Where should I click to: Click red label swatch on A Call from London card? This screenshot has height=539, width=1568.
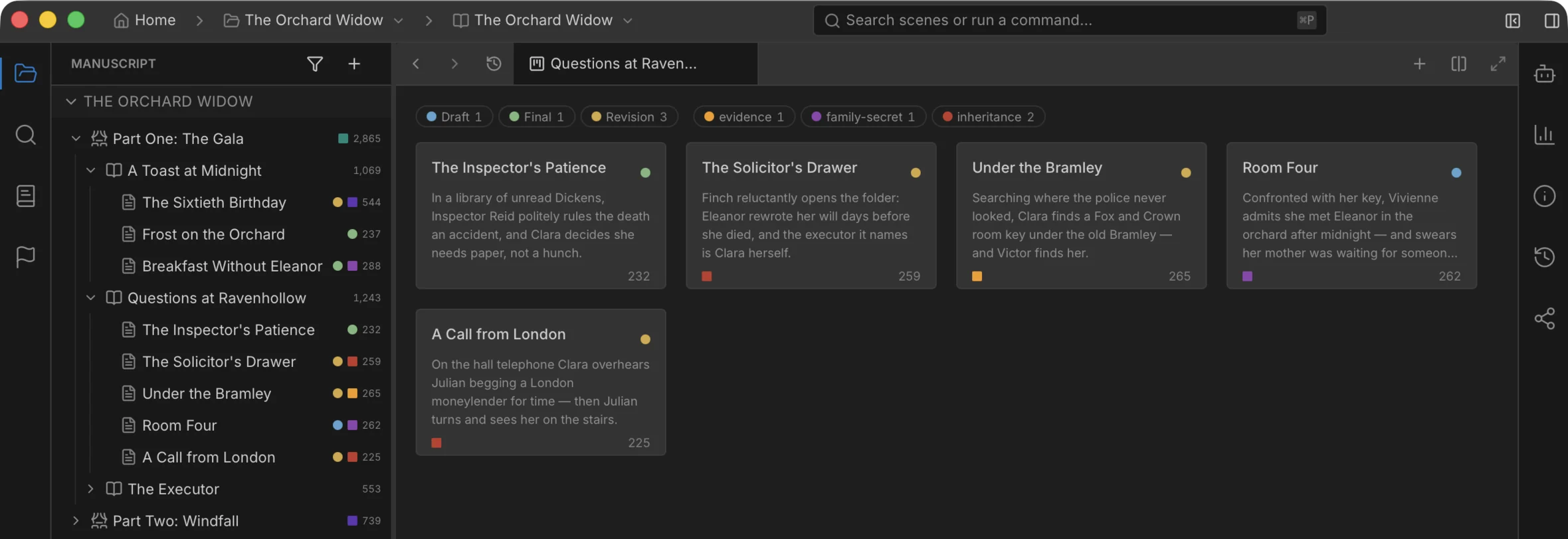(437, 443)
